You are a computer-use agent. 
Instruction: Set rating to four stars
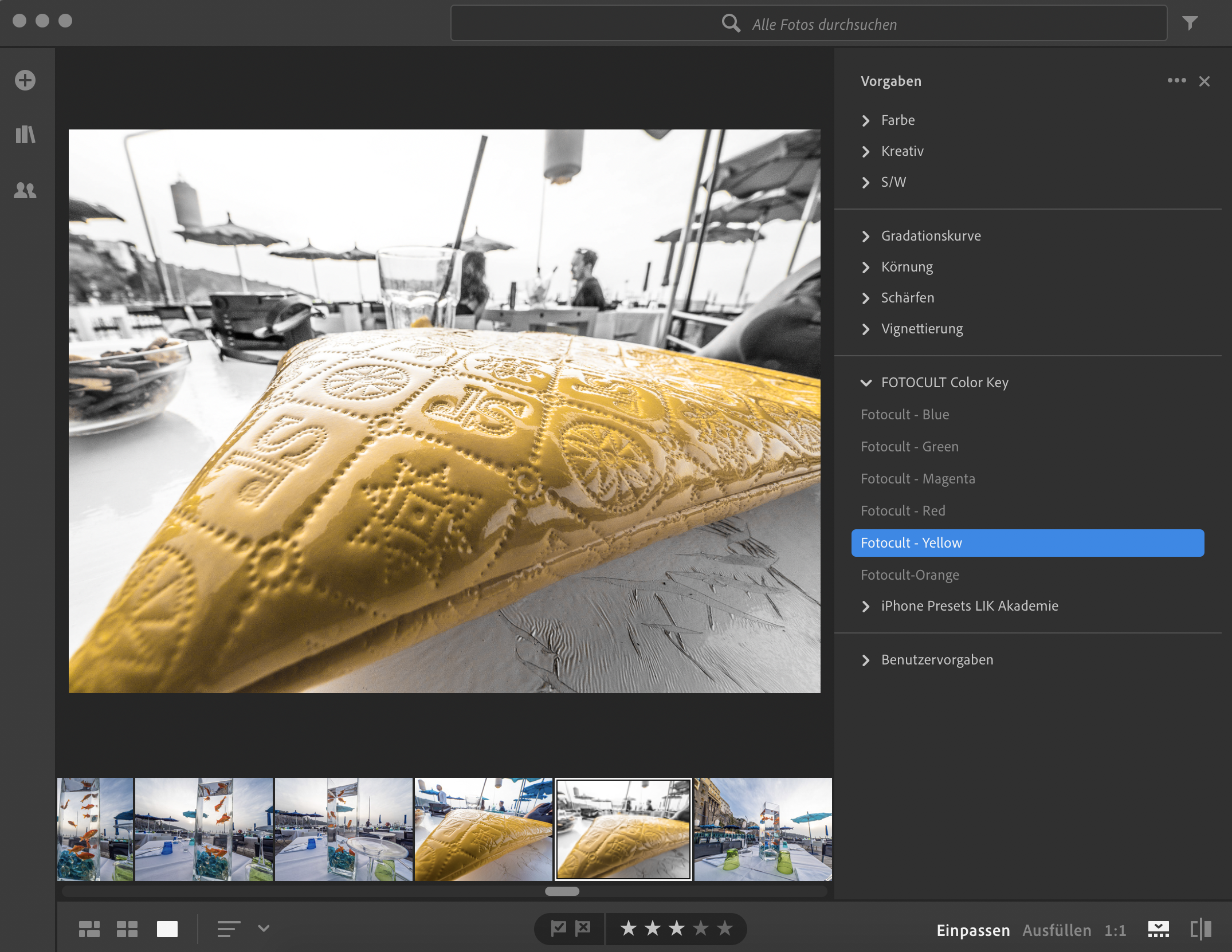701,928
